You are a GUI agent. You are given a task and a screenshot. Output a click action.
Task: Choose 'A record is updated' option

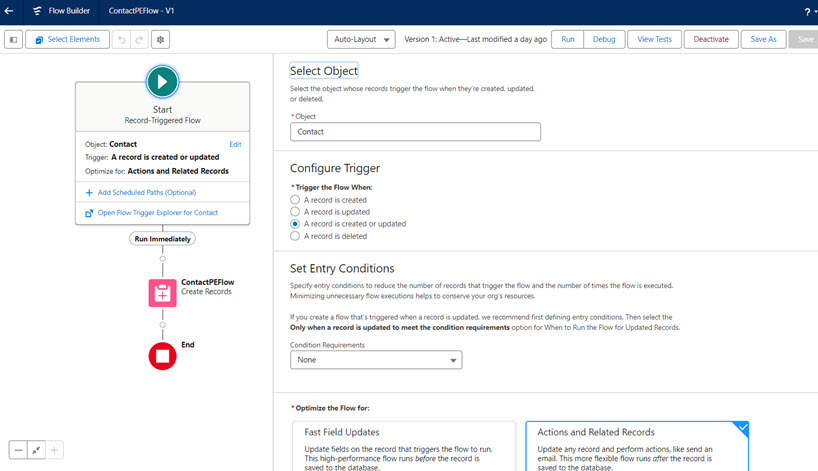[x=295, y=212]
